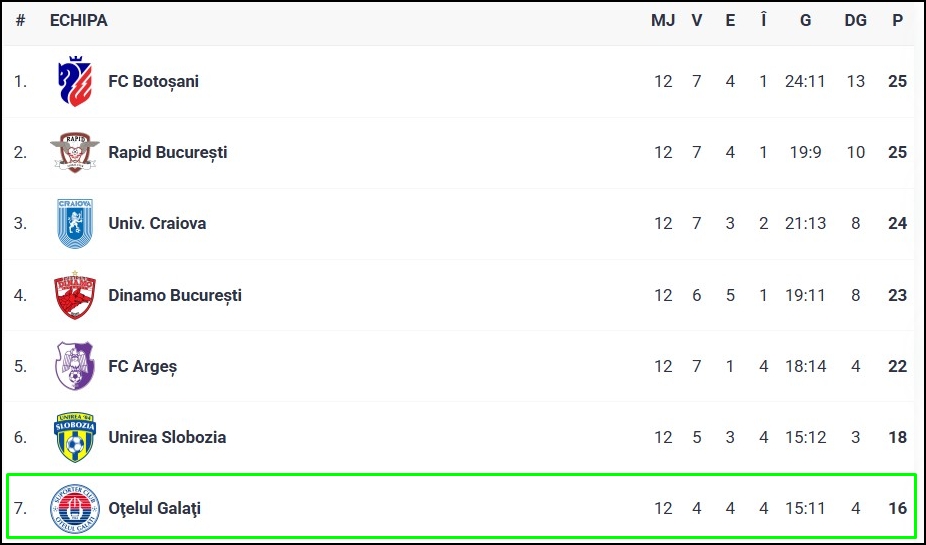
Task: Open the Unirea Slobozia team link
Action: tap(167, 437)
